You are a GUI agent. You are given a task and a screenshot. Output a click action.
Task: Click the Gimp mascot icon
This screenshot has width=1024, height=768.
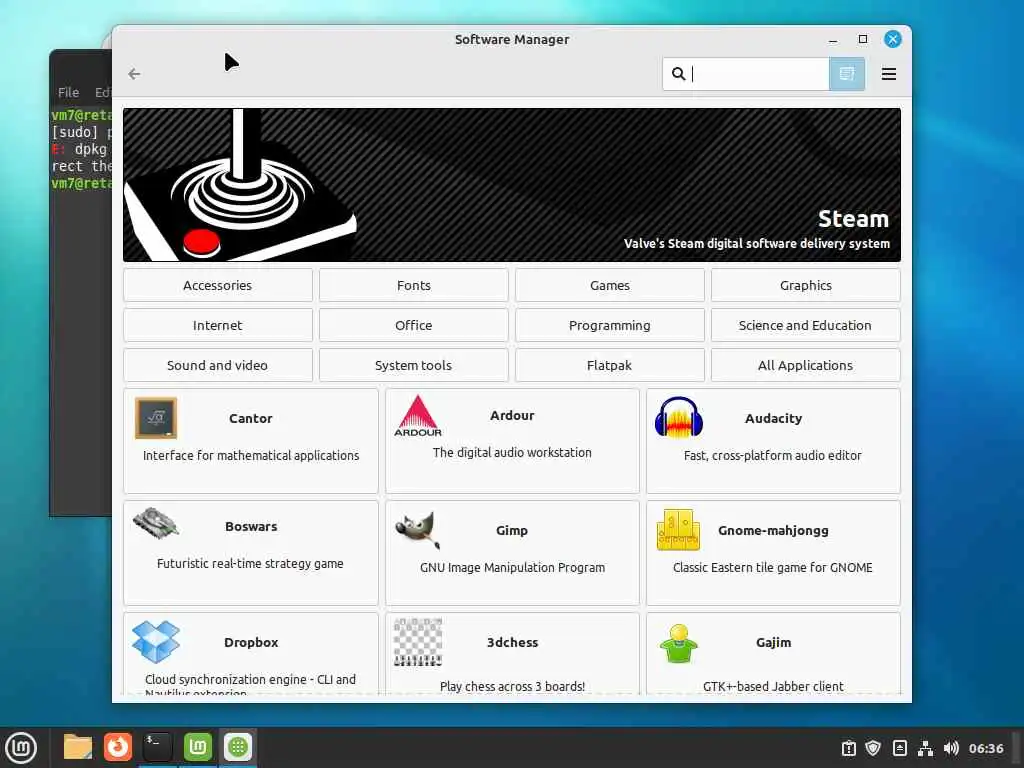(x=418, y=530)
